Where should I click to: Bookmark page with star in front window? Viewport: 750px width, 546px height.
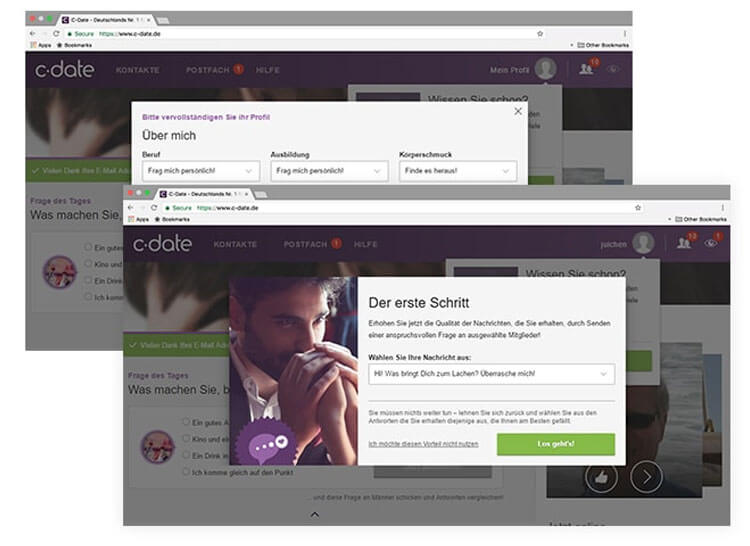638,208
